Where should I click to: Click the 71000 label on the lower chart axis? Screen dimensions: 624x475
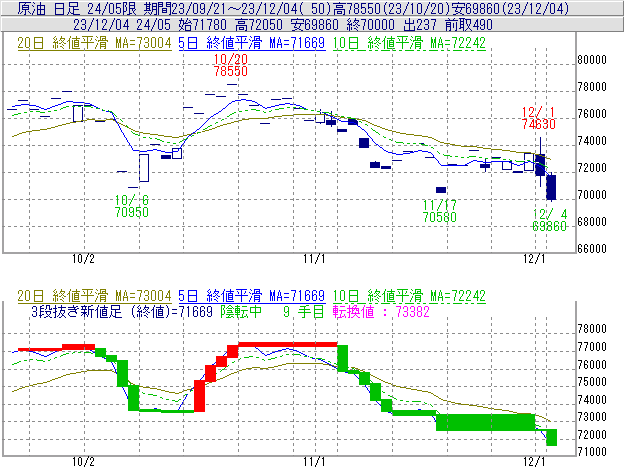[592, 452]
